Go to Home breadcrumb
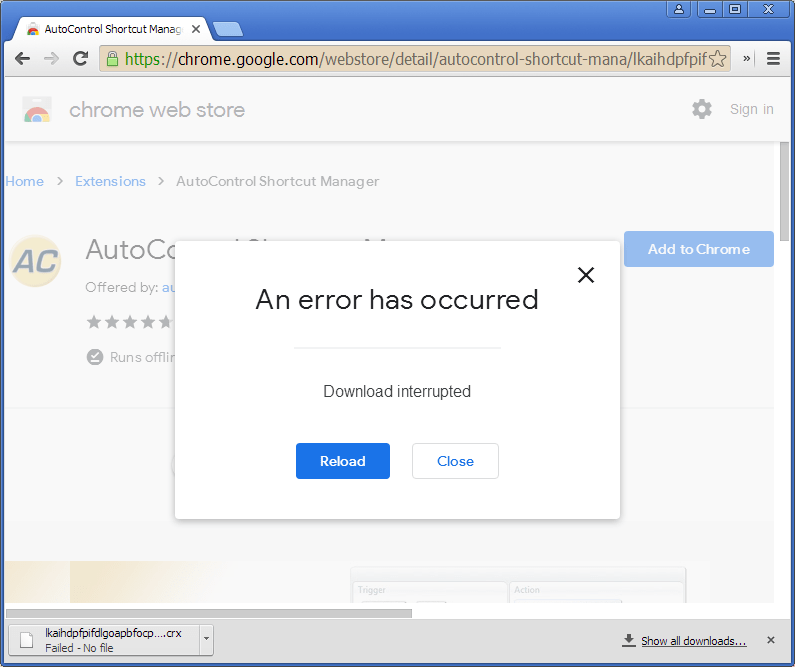The height and width of the screenshot is (667, 795). (24, 181)
